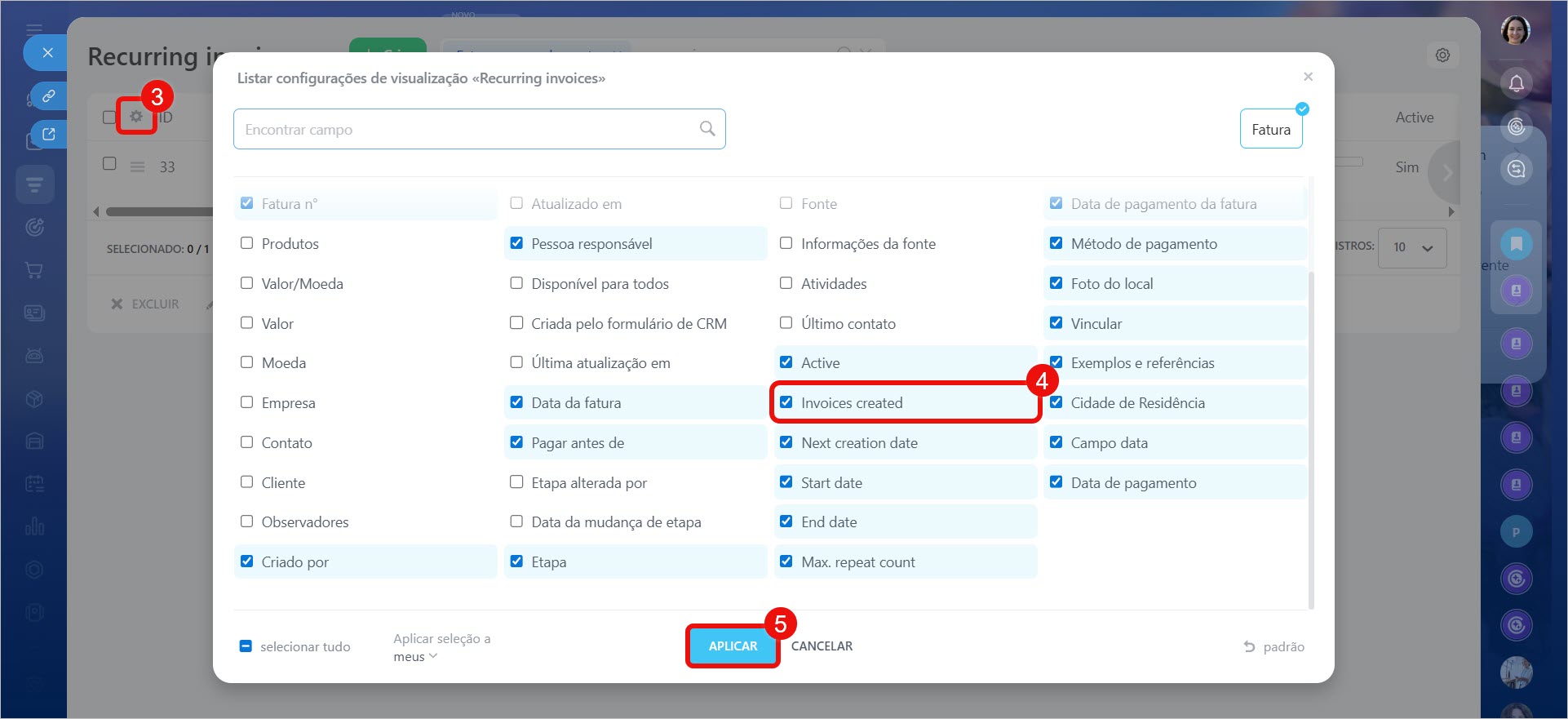The height and width of the screenshot is (719, 1568).
Task: Click the link icon in left slider panel
Action: point(49,95)
